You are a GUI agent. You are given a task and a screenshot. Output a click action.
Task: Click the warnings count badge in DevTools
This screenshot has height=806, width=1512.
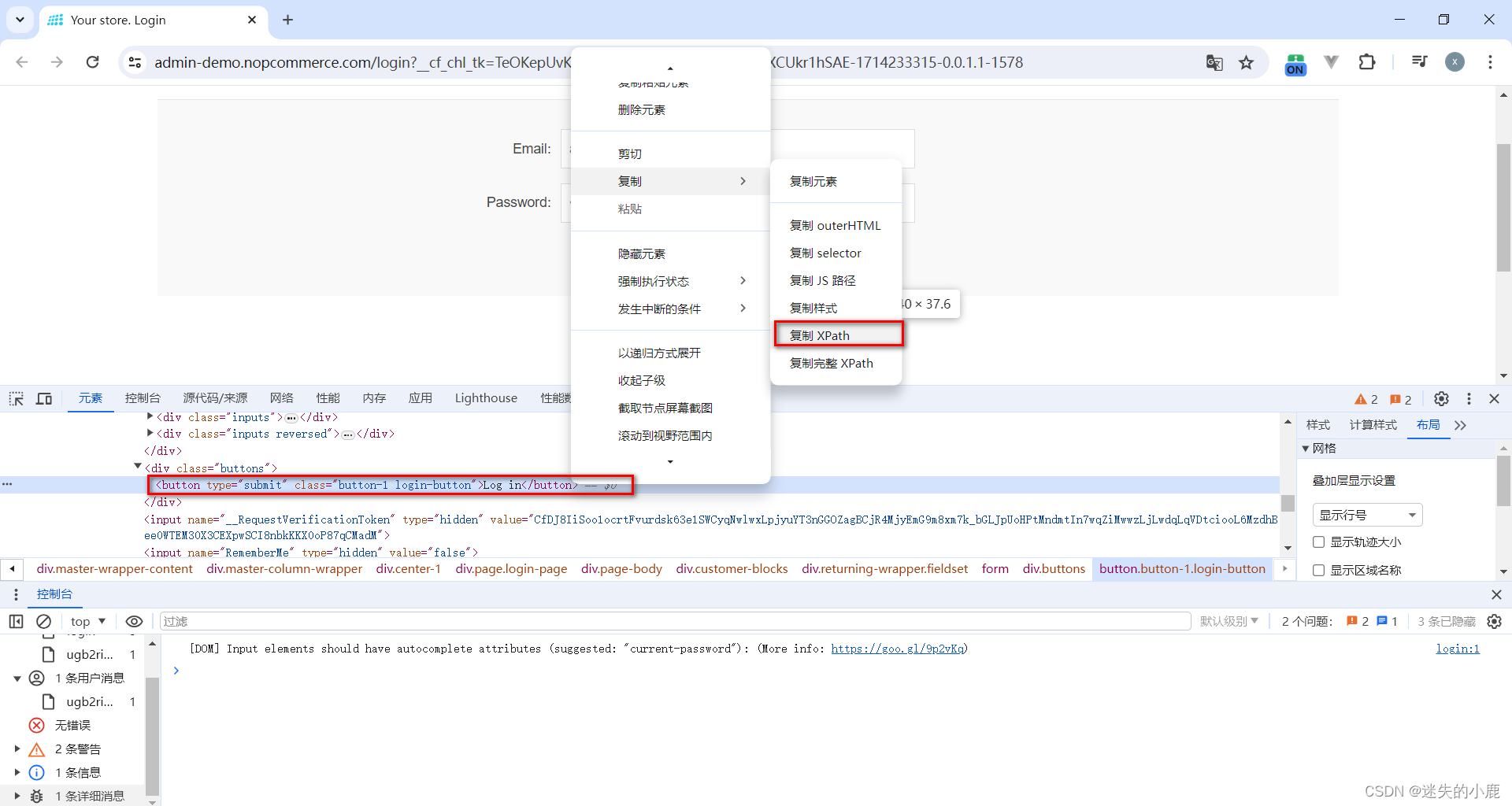[x=1366, y=399]
